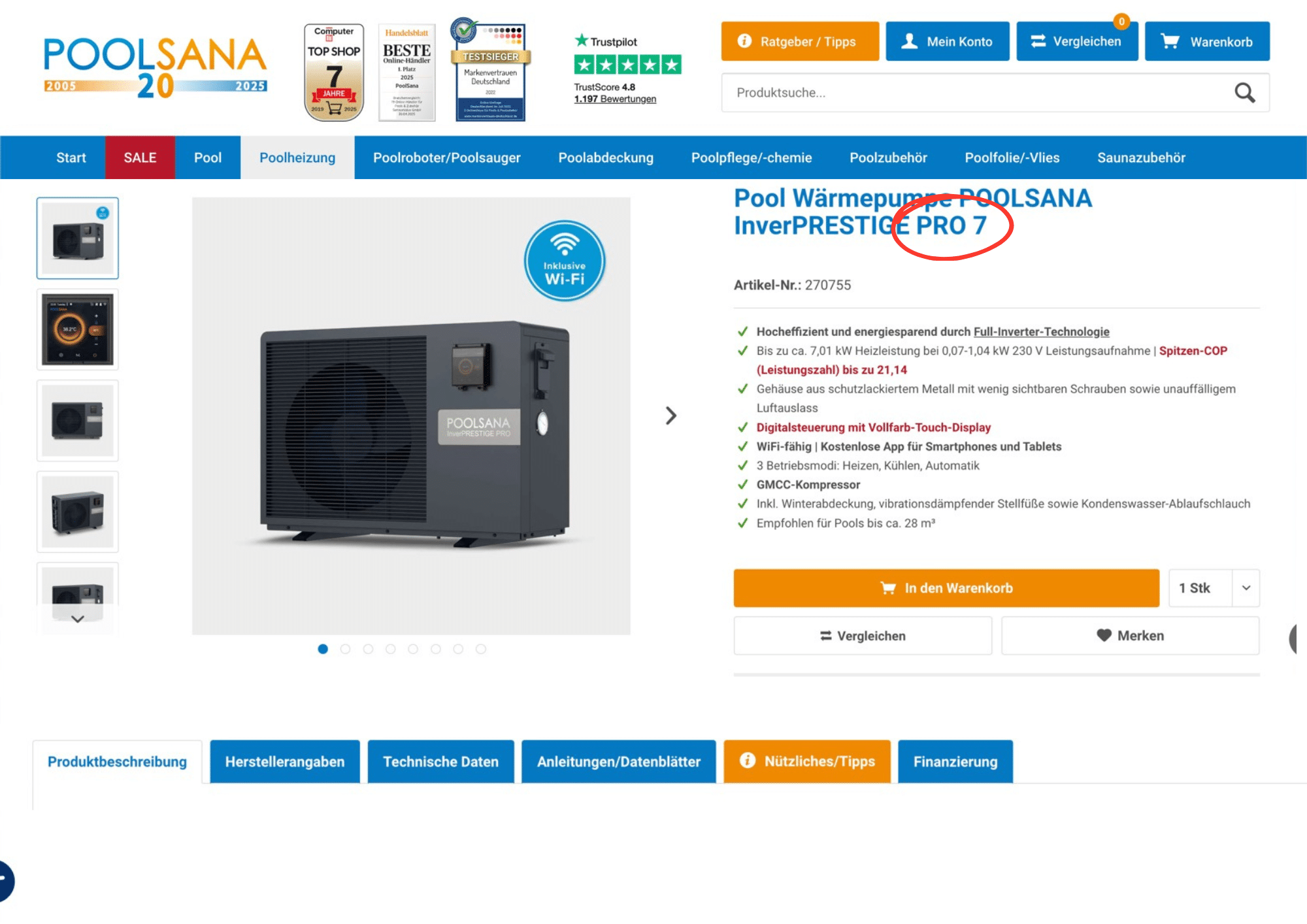This screenshot has width=1307, height=924.
Task: Add product with In den Warenkorb
Action: (946, 588)
